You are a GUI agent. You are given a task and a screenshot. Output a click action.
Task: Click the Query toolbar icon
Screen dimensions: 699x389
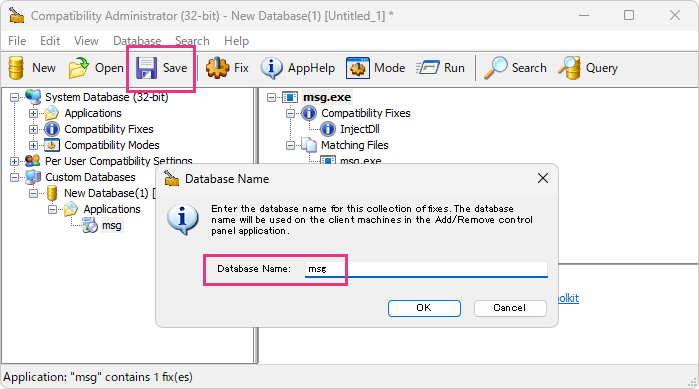click(570, 68)
